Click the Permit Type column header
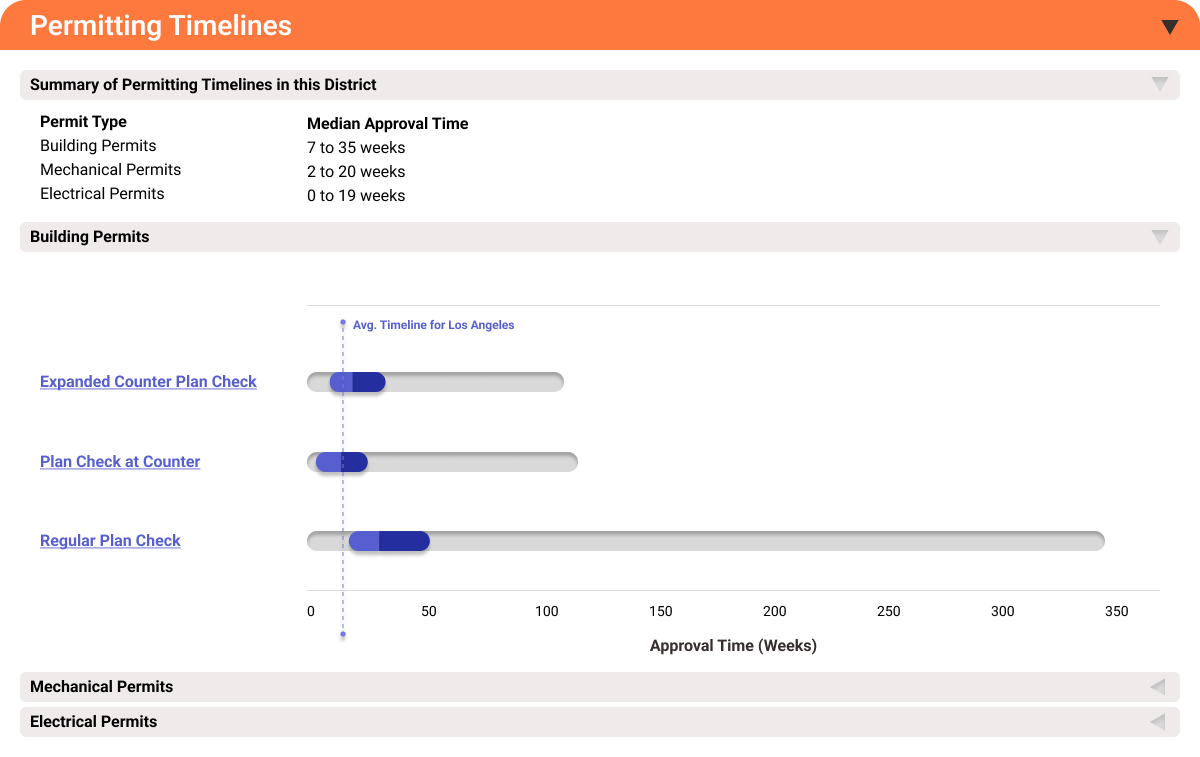The image size is (1200, 757). (x=83, y=122)
